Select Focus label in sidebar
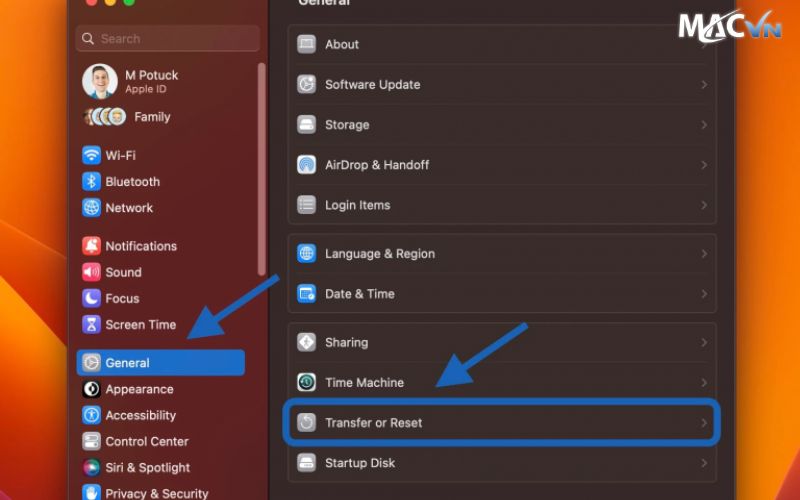The image size is (800, 500). click(x=122, y=298)
